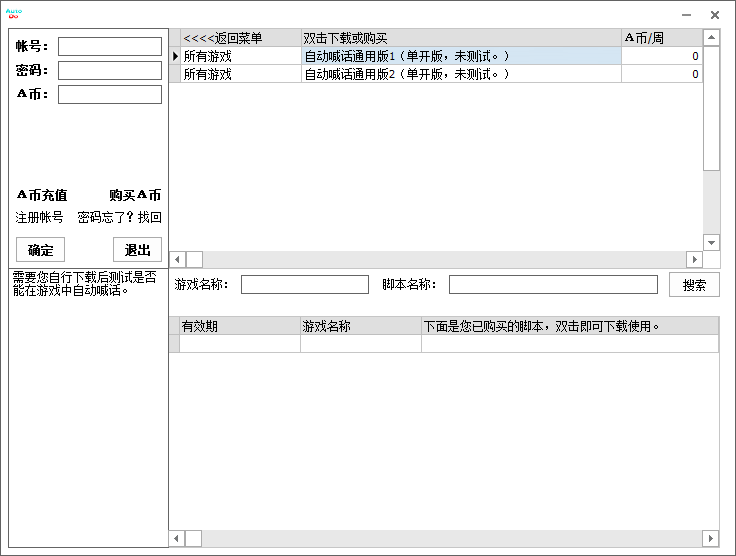Click the upper list's scroll right arrow
Image resolution: width=736 pixels, height=556 pixels.
point(695,259)
